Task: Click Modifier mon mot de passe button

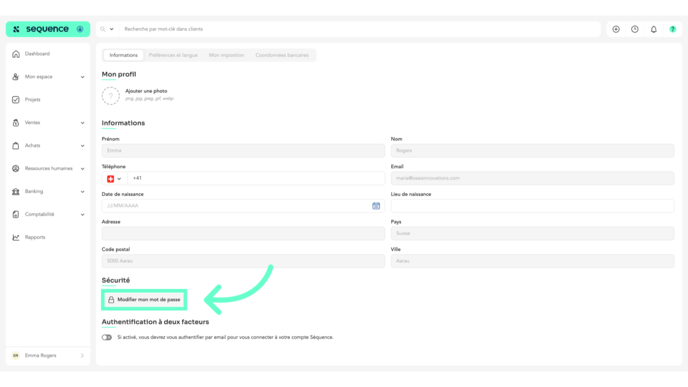Action: click(144, 300)
